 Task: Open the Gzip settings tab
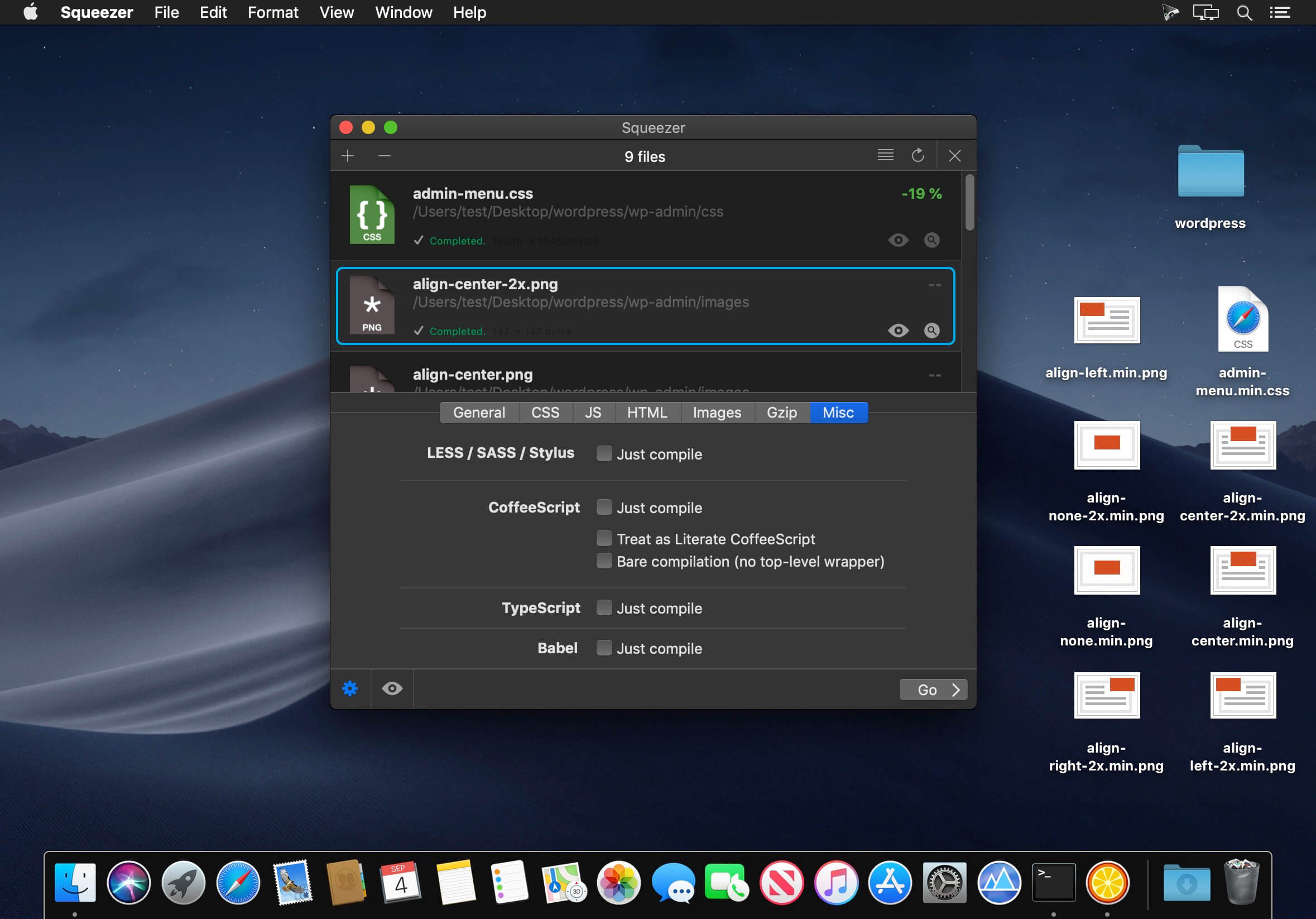pos(782,413)
